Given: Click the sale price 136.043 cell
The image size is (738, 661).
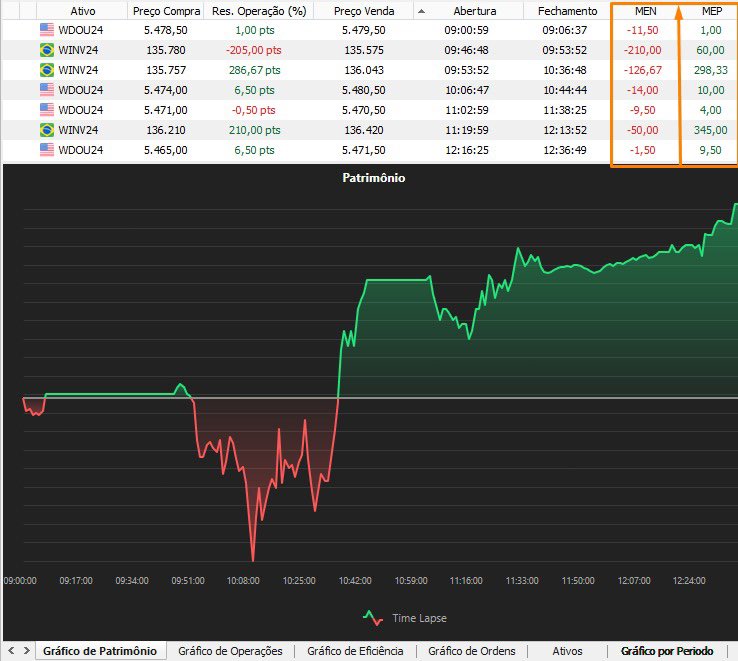Looking at the screenshot, I should 364,70.
